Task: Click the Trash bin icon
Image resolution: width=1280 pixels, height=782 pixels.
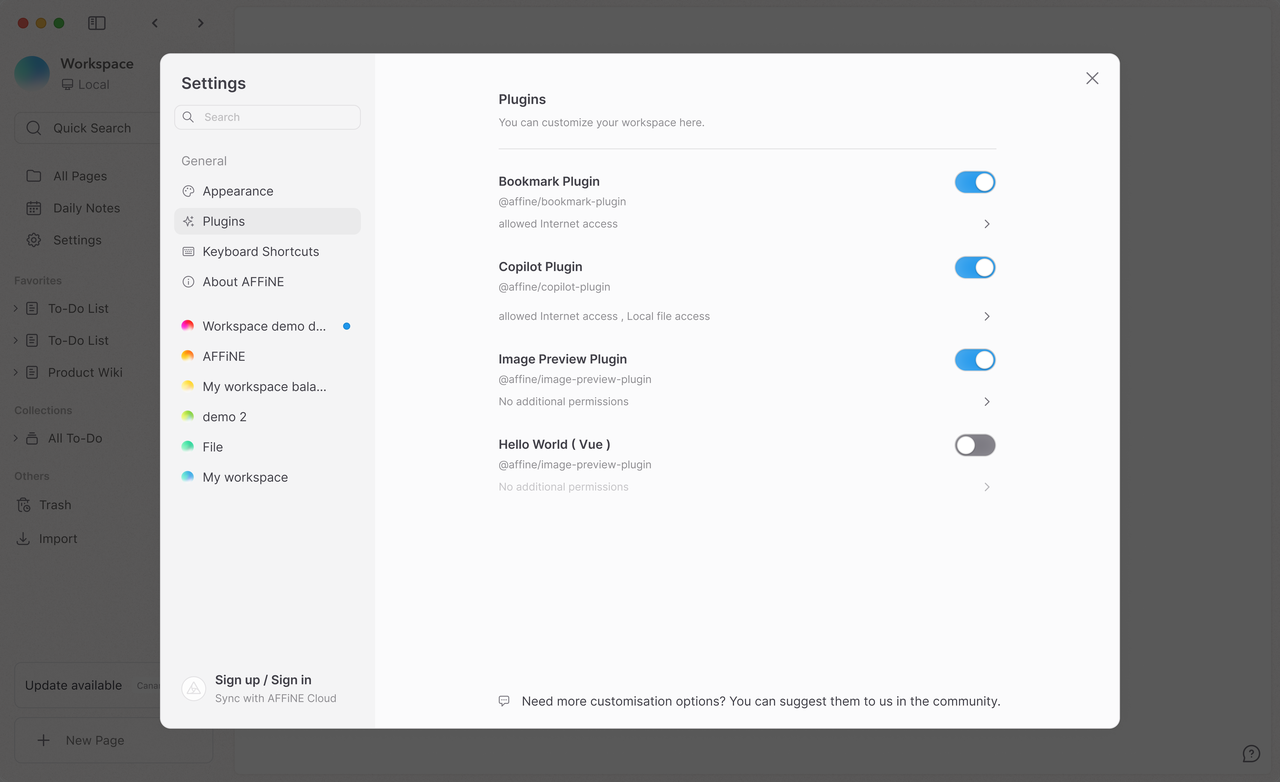Action: (23, 505)
